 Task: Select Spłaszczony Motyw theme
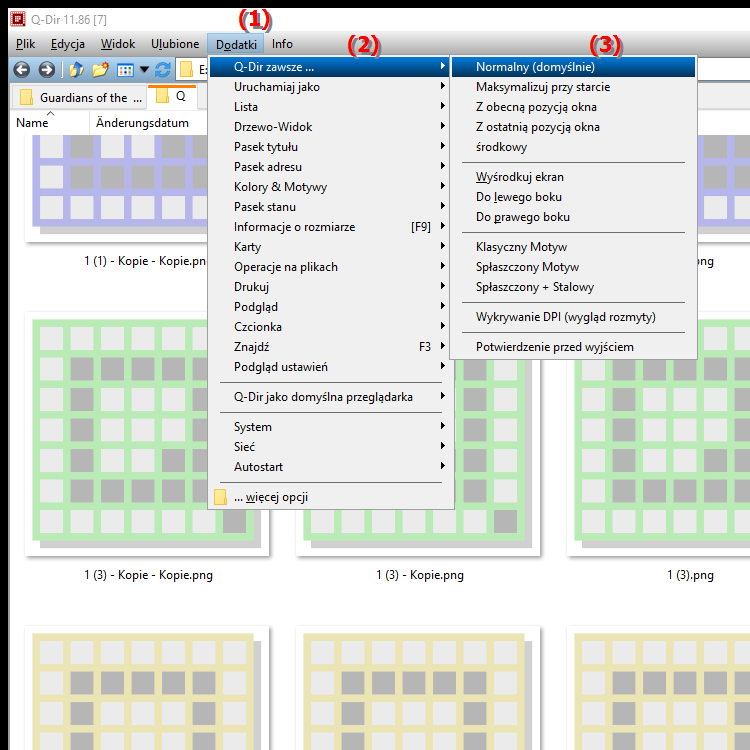(x=573, y=267)
